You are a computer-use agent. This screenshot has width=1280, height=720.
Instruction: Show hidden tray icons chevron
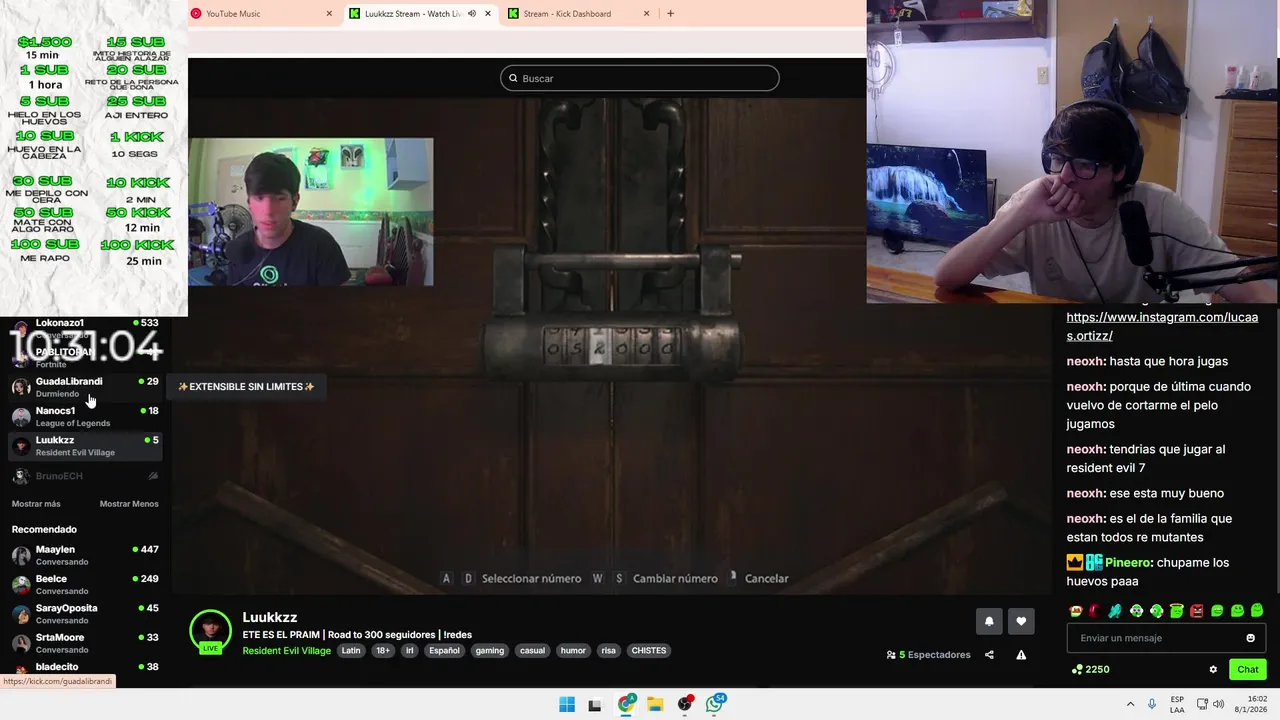click(1130, 704)
